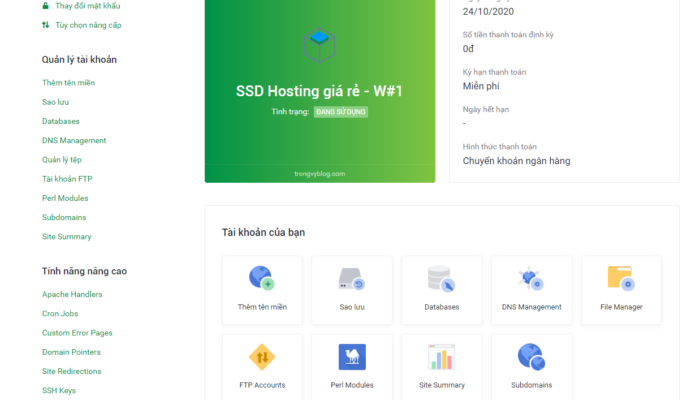Click the lock icon beside Thay đổi mật khẩu
This screenshot has height=400, width=691.
point(45,6)
